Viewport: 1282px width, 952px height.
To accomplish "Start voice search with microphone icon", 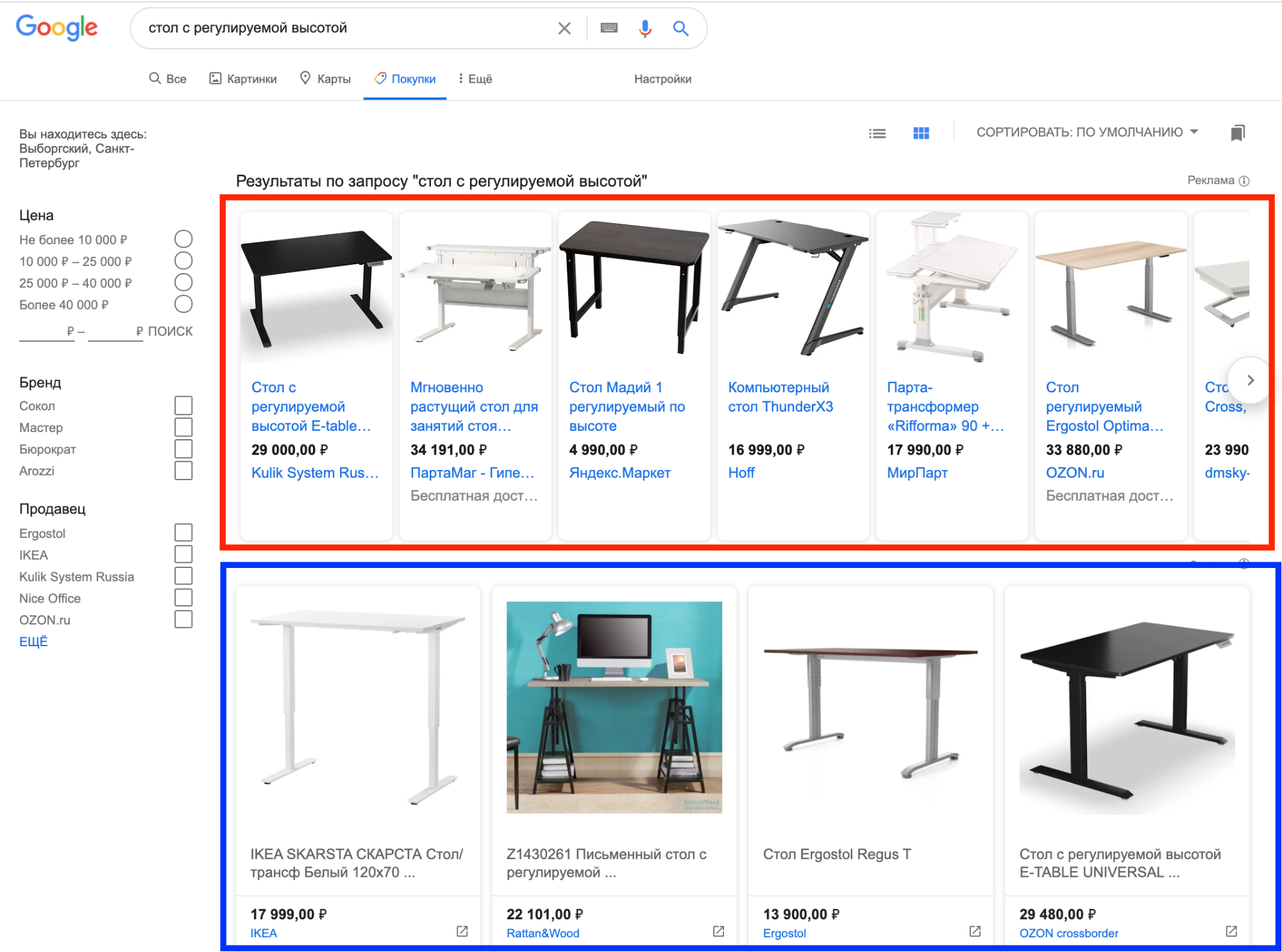I will pos(645,28).
